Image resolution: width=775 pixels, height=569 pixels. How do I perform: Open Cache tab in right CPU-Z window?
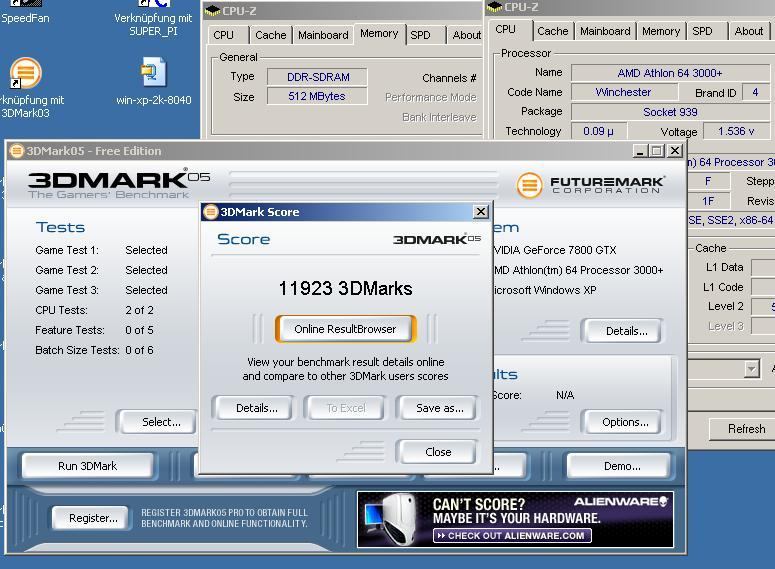pyautogui.click(x=553, y=31)
